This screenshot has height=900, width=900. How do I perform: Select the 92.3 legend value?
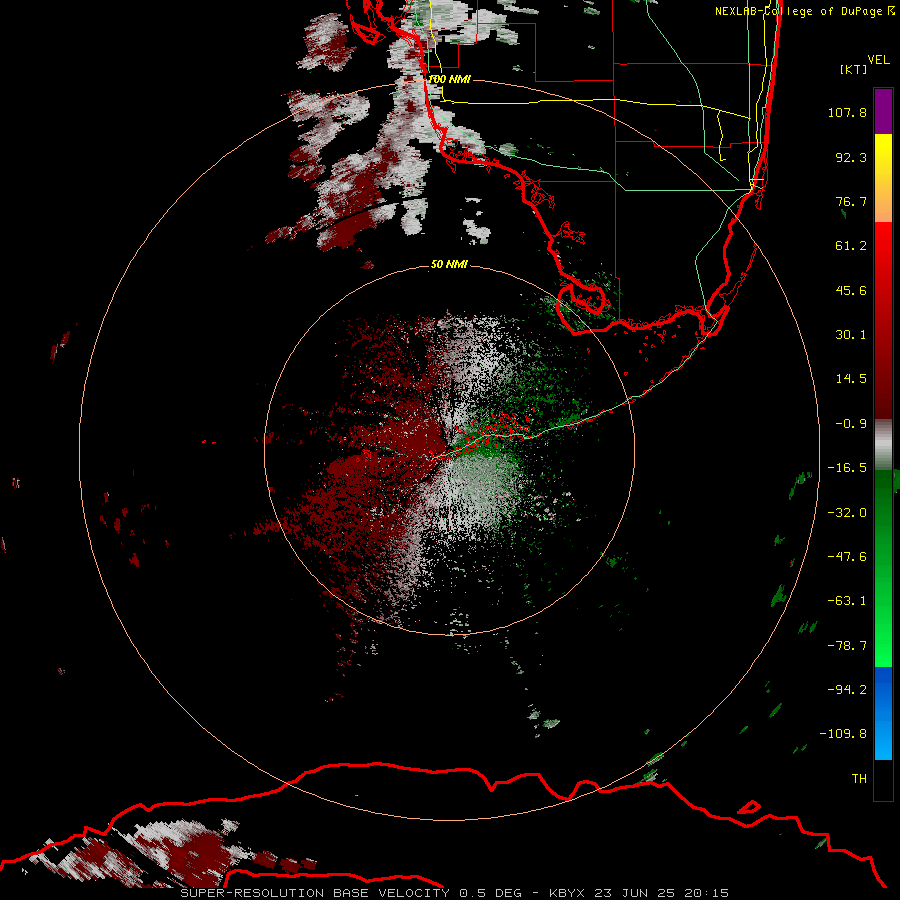[x=851, y=157]
